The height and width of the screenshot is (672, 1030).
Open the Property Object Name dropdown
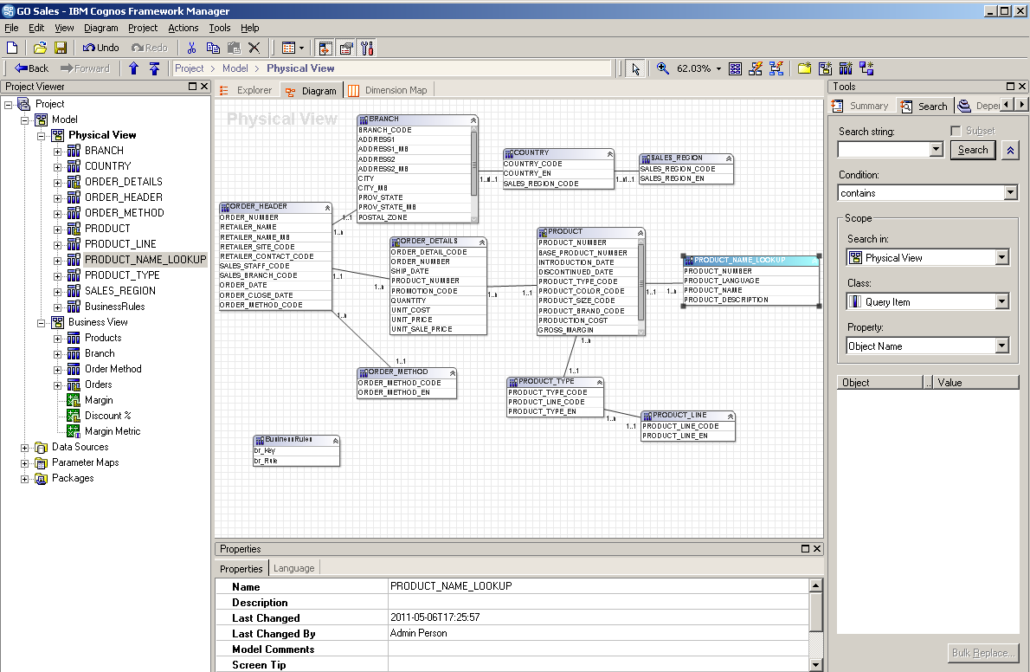click(1001, 346)
